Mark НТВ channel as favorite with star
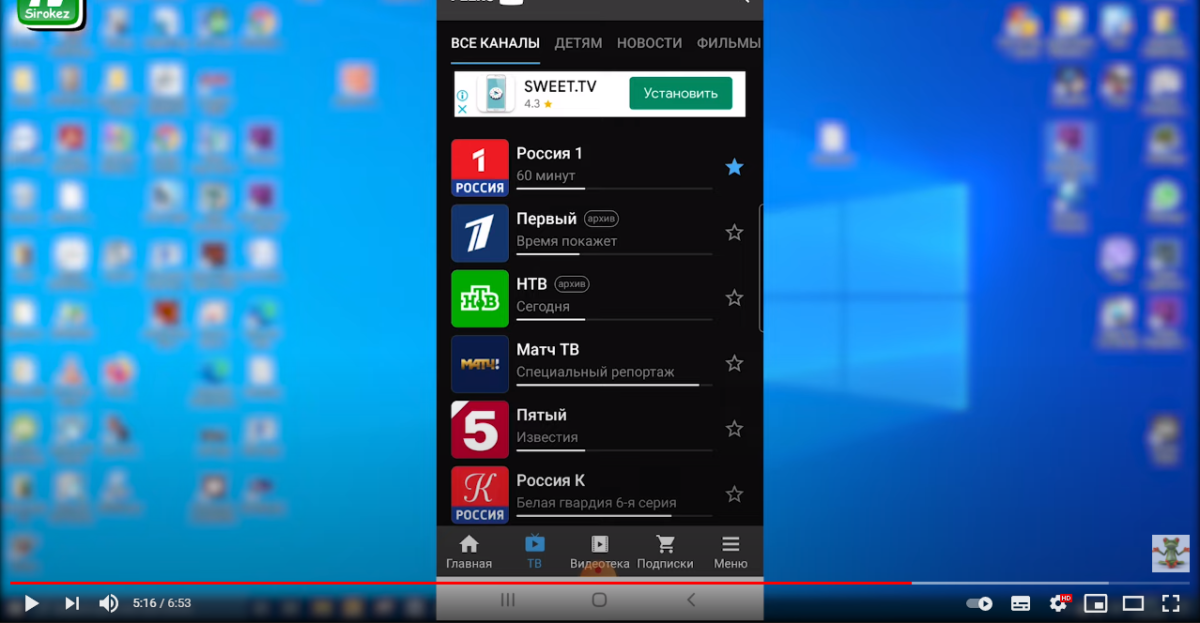This screenshot has height=623, width=1200. coord(734,298)
